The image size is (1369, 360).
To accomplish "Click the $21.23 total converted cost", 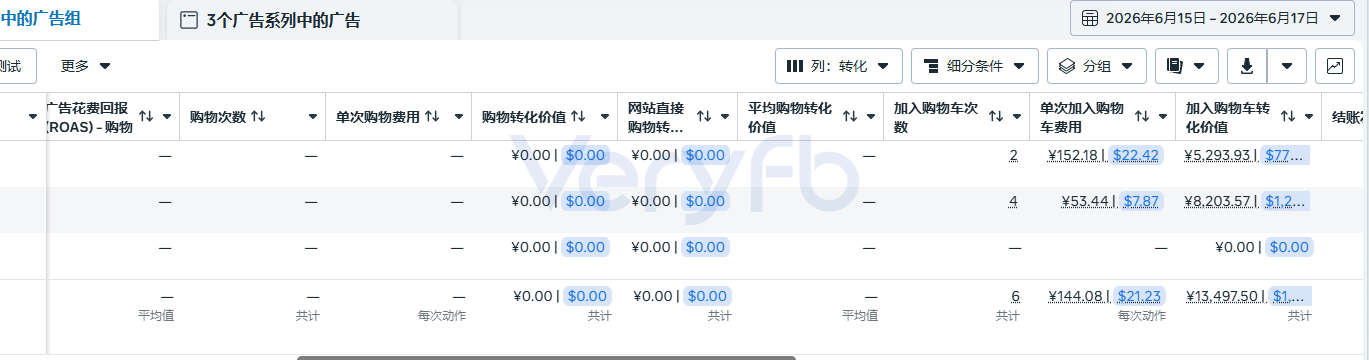I will tap(1139, 296).
